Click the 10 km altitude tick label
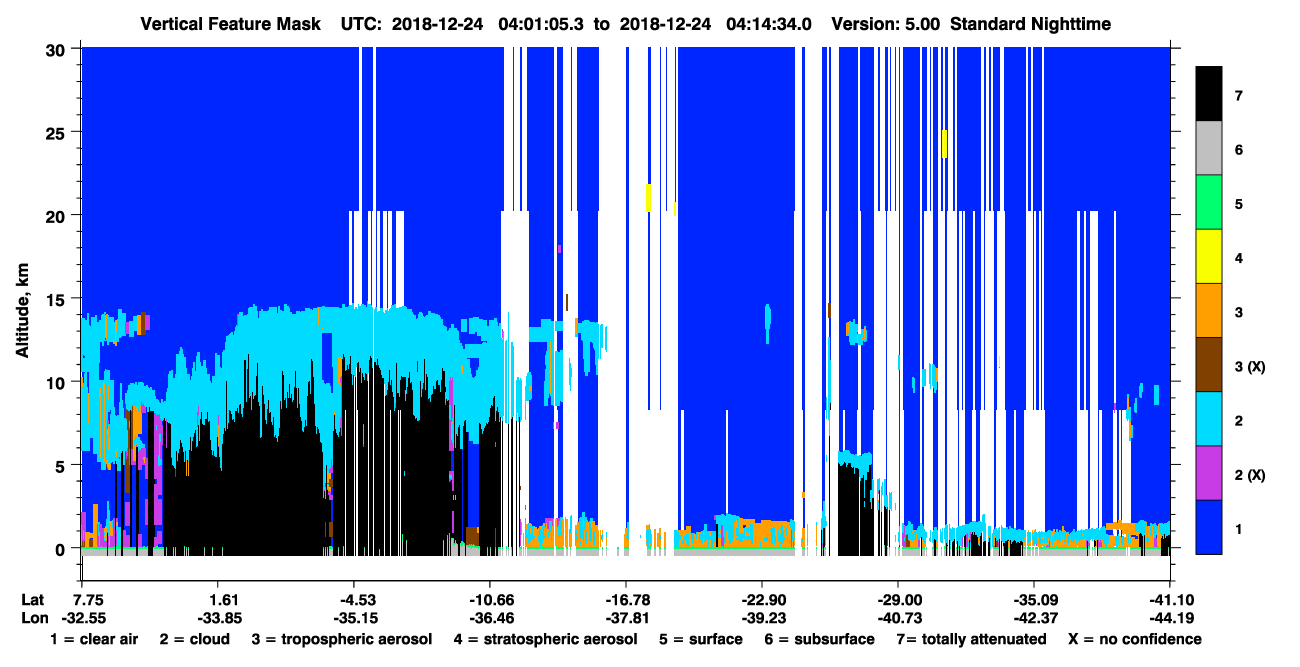The width and height of the screenshot is (1300, 667). coord(58,382)
